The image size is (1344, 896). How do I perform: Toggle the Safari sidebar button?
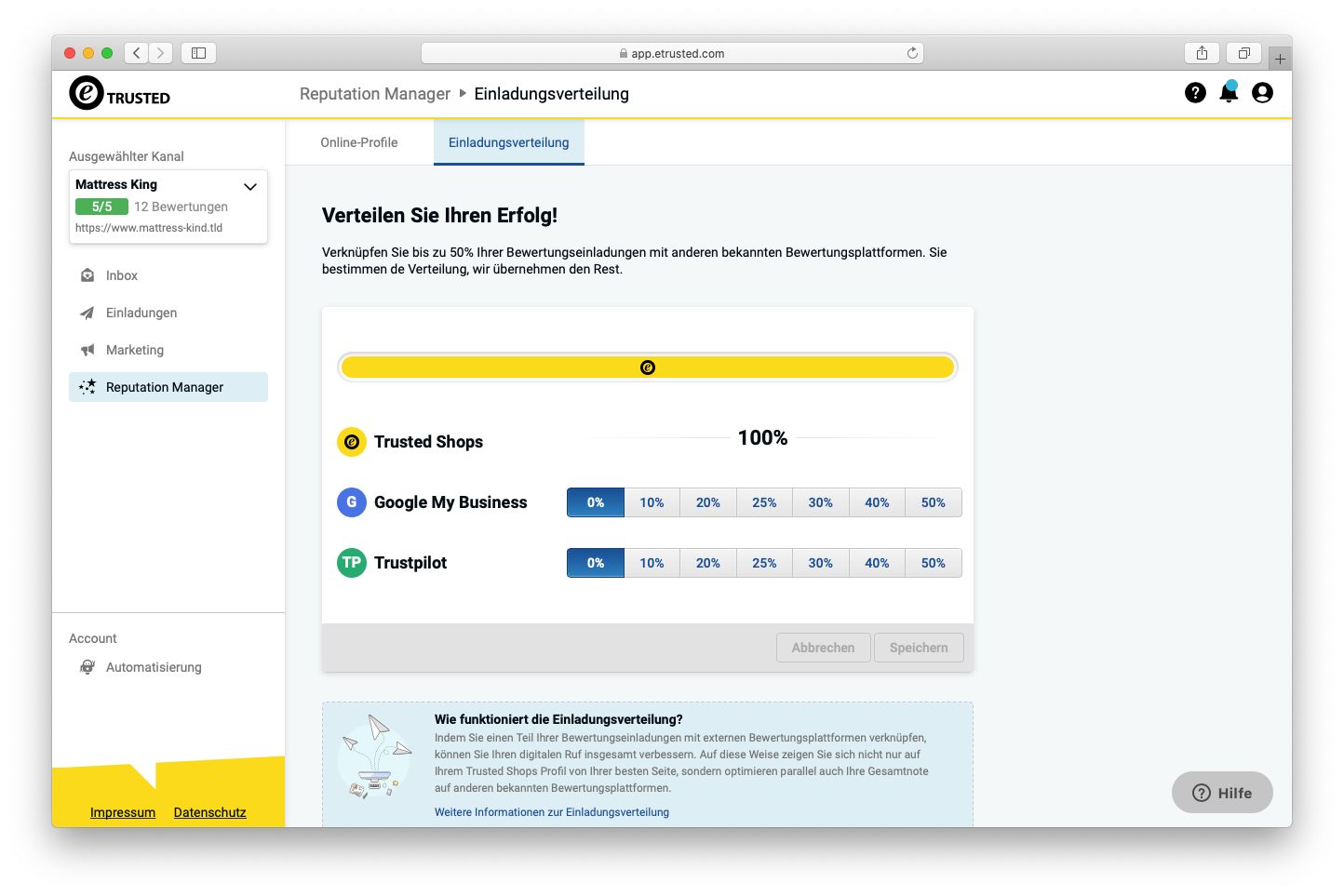click(198, 53)
